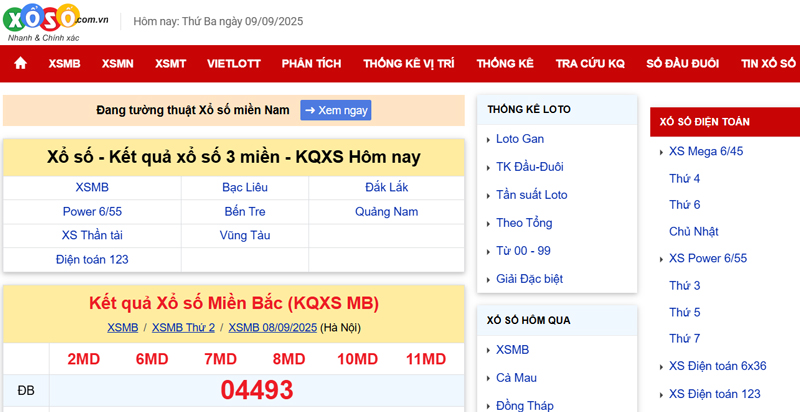Viewport: 800px width, 412px height.
Task: Open Thứ 5 under XS Power 6/55
Action: point(685,312)
